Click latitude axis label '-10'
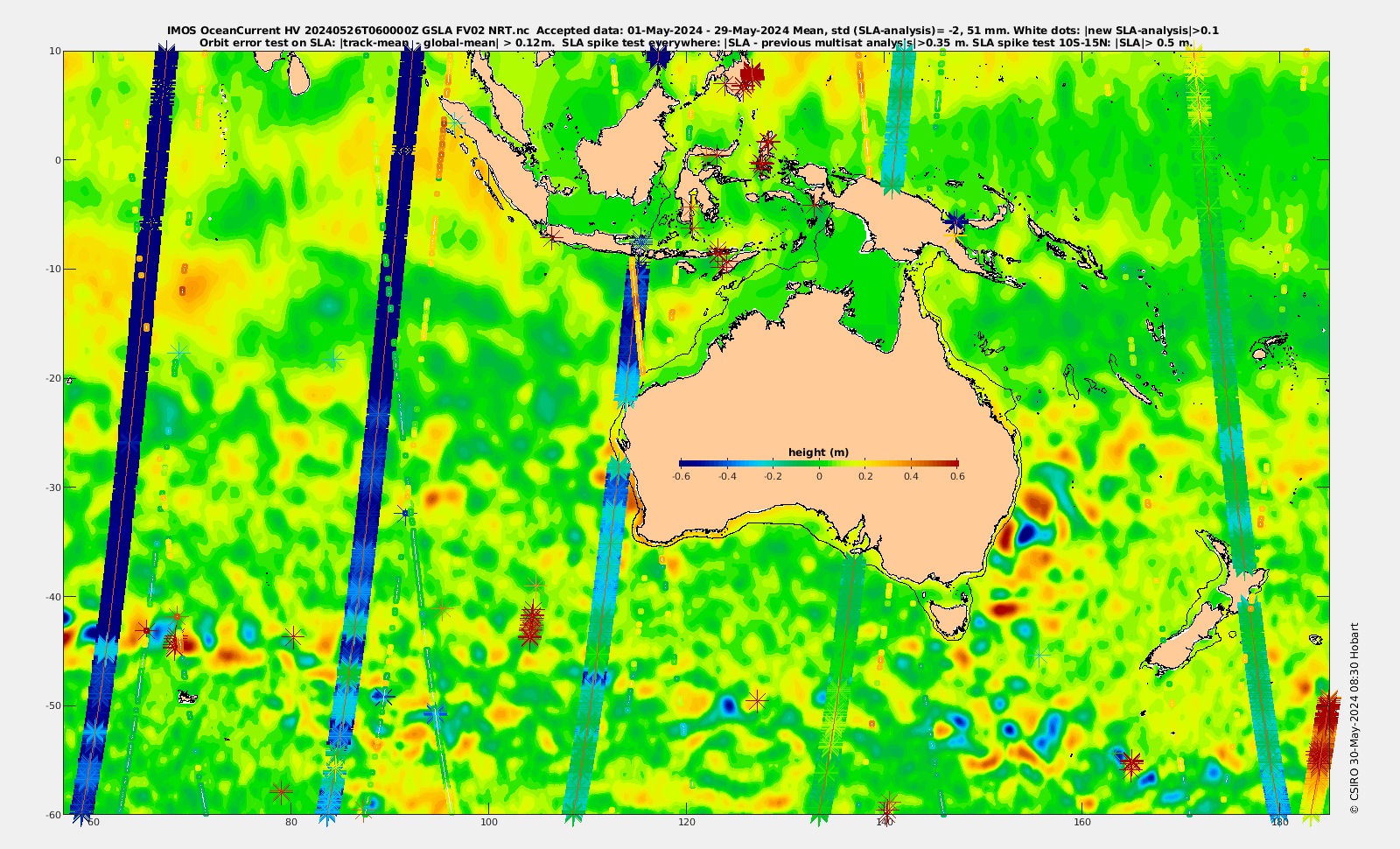 coord(53,269)
